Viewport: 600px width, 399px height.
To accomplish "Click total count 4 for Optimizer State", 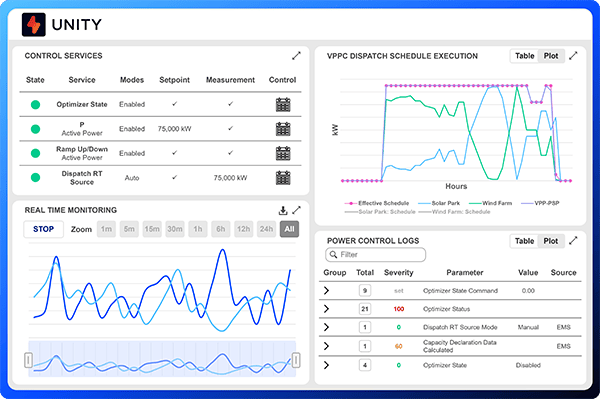I will [365, 365].
